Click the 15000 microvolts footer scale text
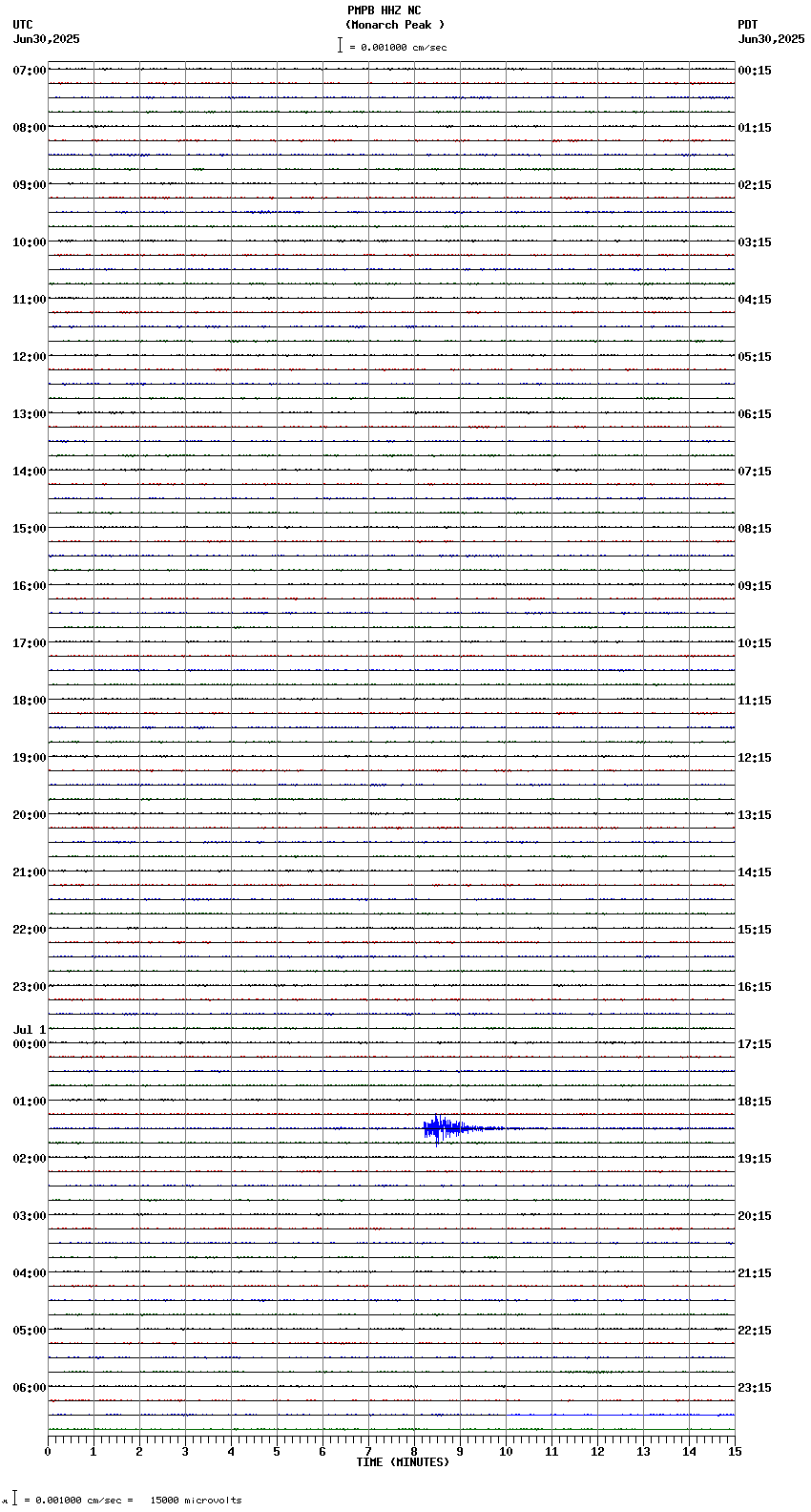811x1512 pixels. 196,1501
